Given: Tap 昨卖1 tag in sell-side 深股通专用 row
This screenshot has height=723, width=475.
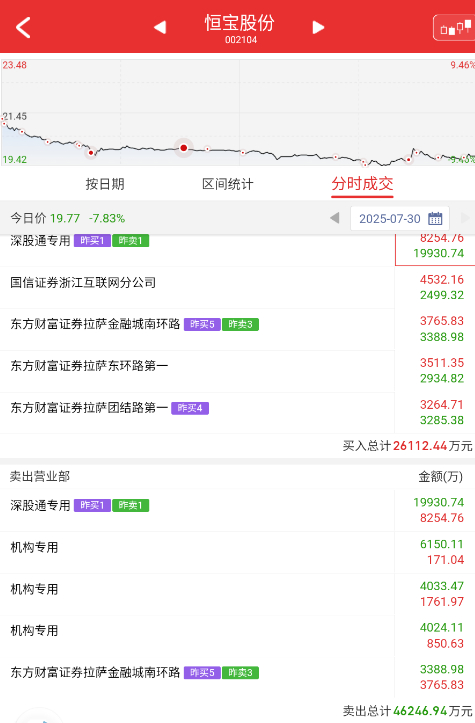Looking at the screenshot, I should 131,505.
